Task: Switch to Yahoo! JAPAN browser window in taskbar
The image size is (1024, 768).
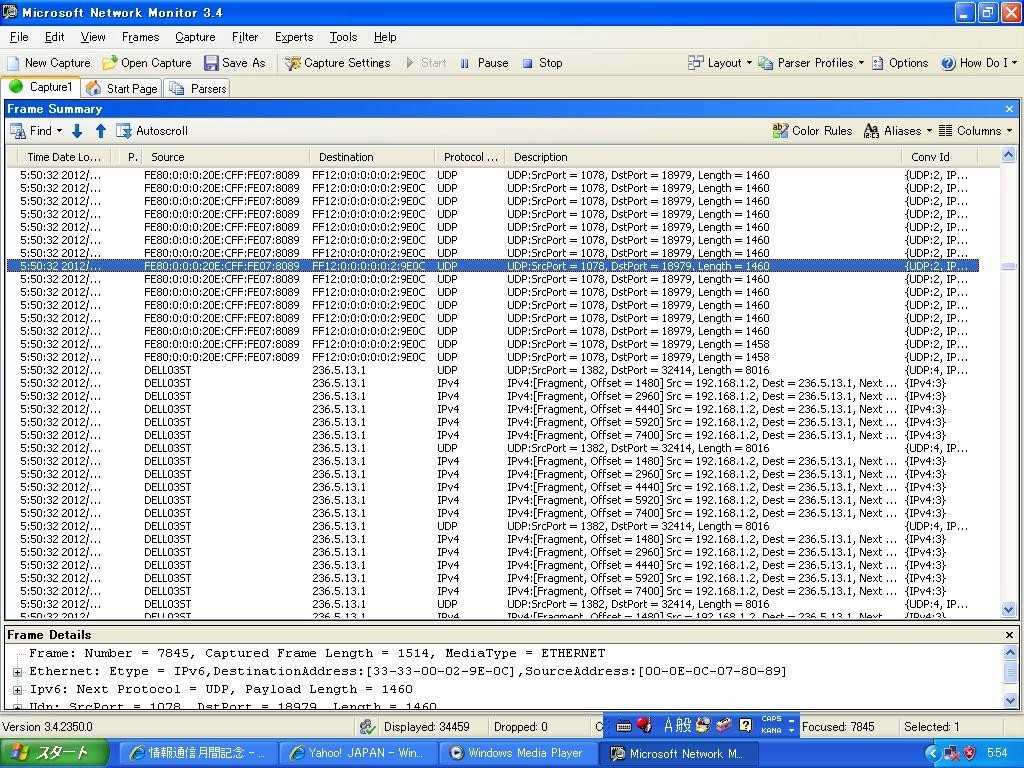Action: [356, 754]
